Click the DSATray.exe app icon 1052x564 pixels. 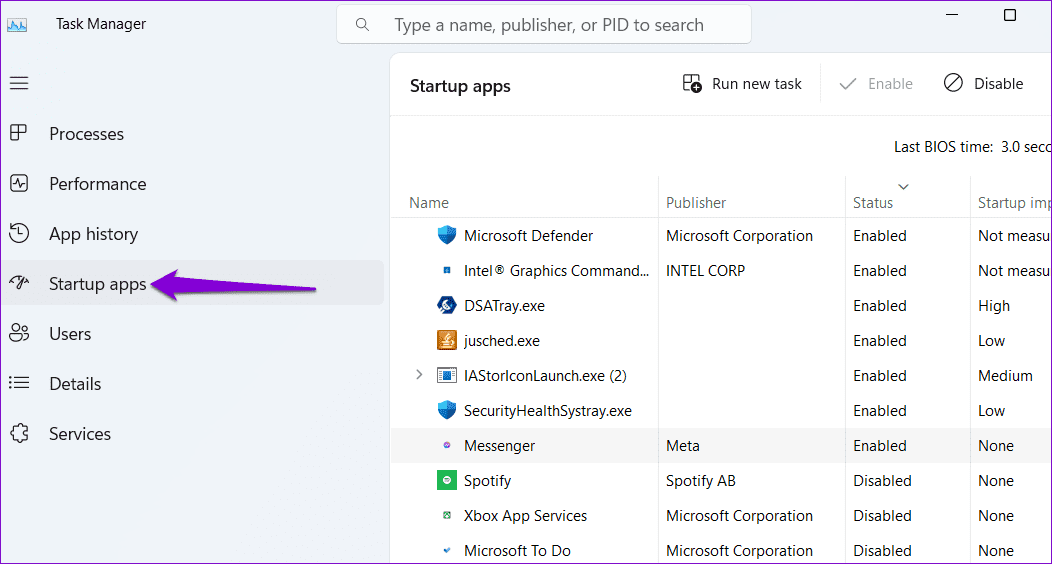(x=447, y=305)
